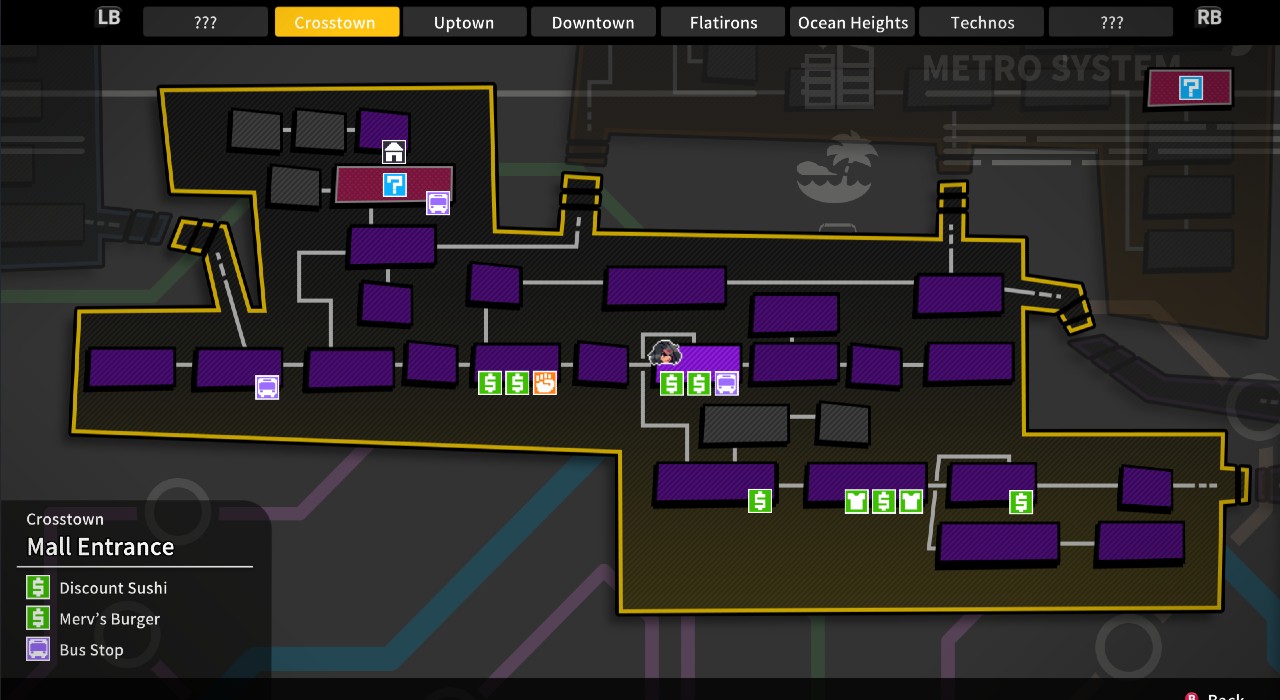
Task: Click the player character head marker
Action: (664, 354)
